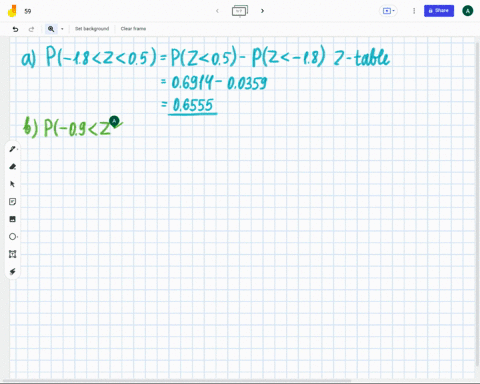480x384 pixels.
Task: Open the Google account avatar
Action: 468,11
